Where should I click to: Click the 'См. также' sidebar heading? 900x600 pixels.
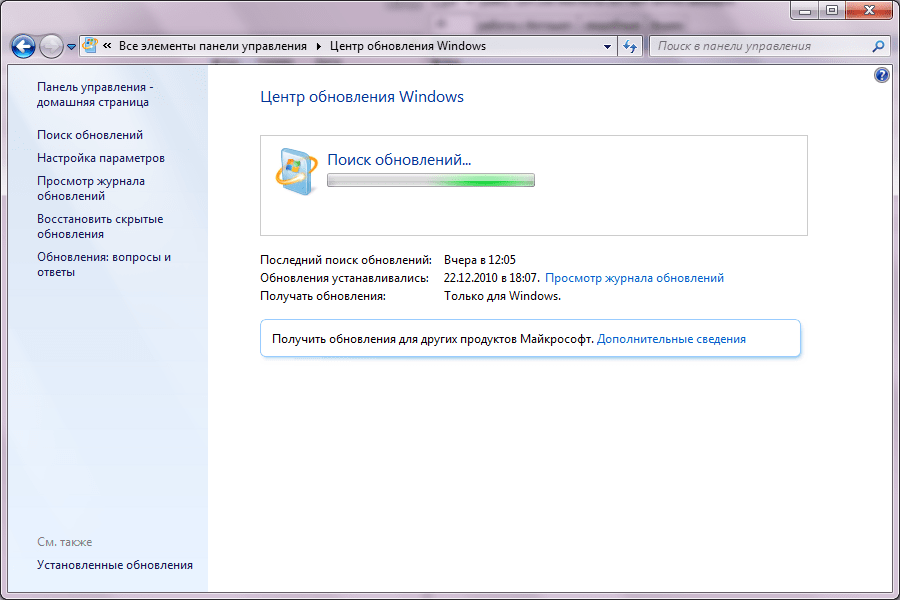click(x=65, y=542)
